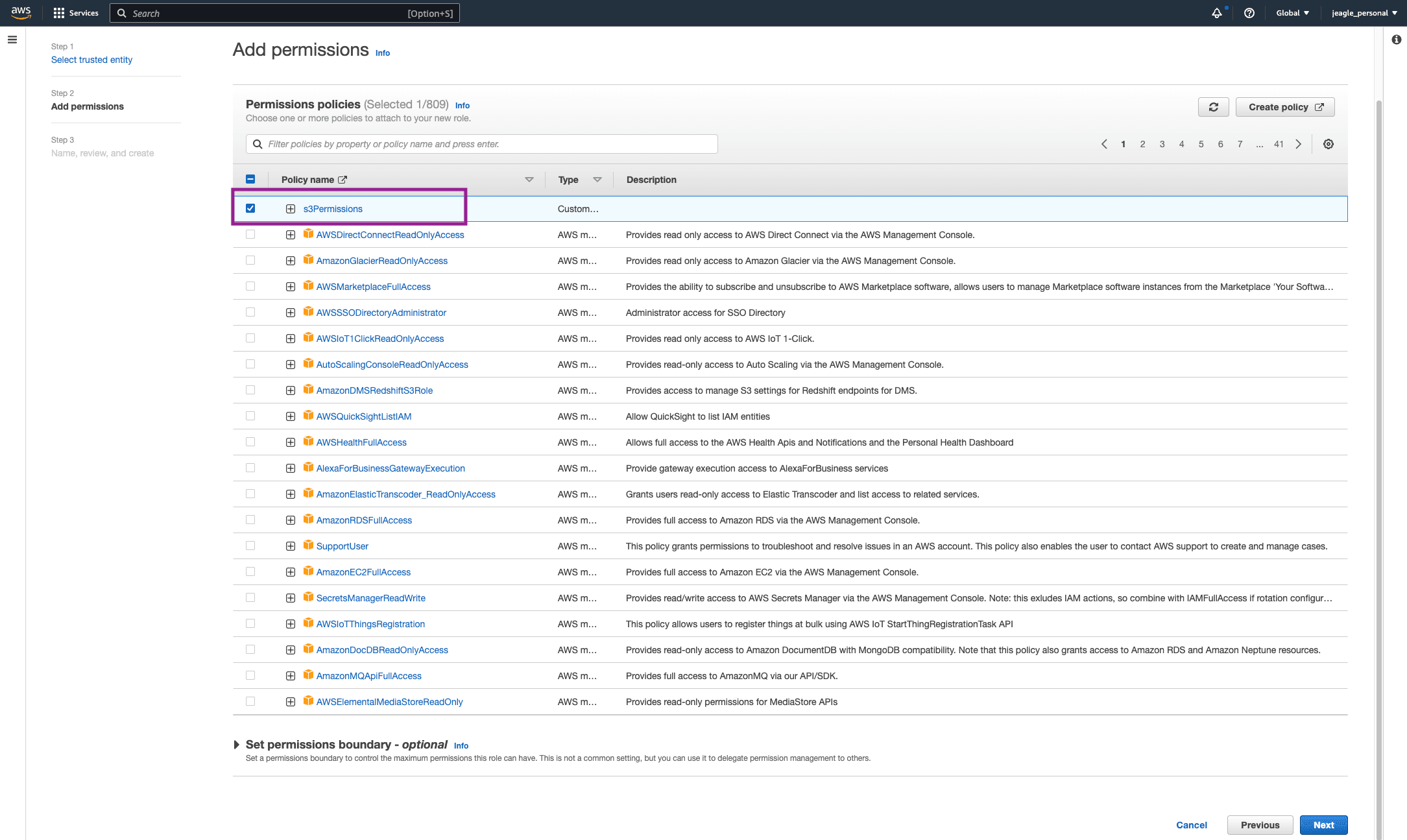This screenshot has height=840, width=1407.
Task: Expand the AmazonEC2FullAccess policy row details
Action: click(x=291, y=572)
